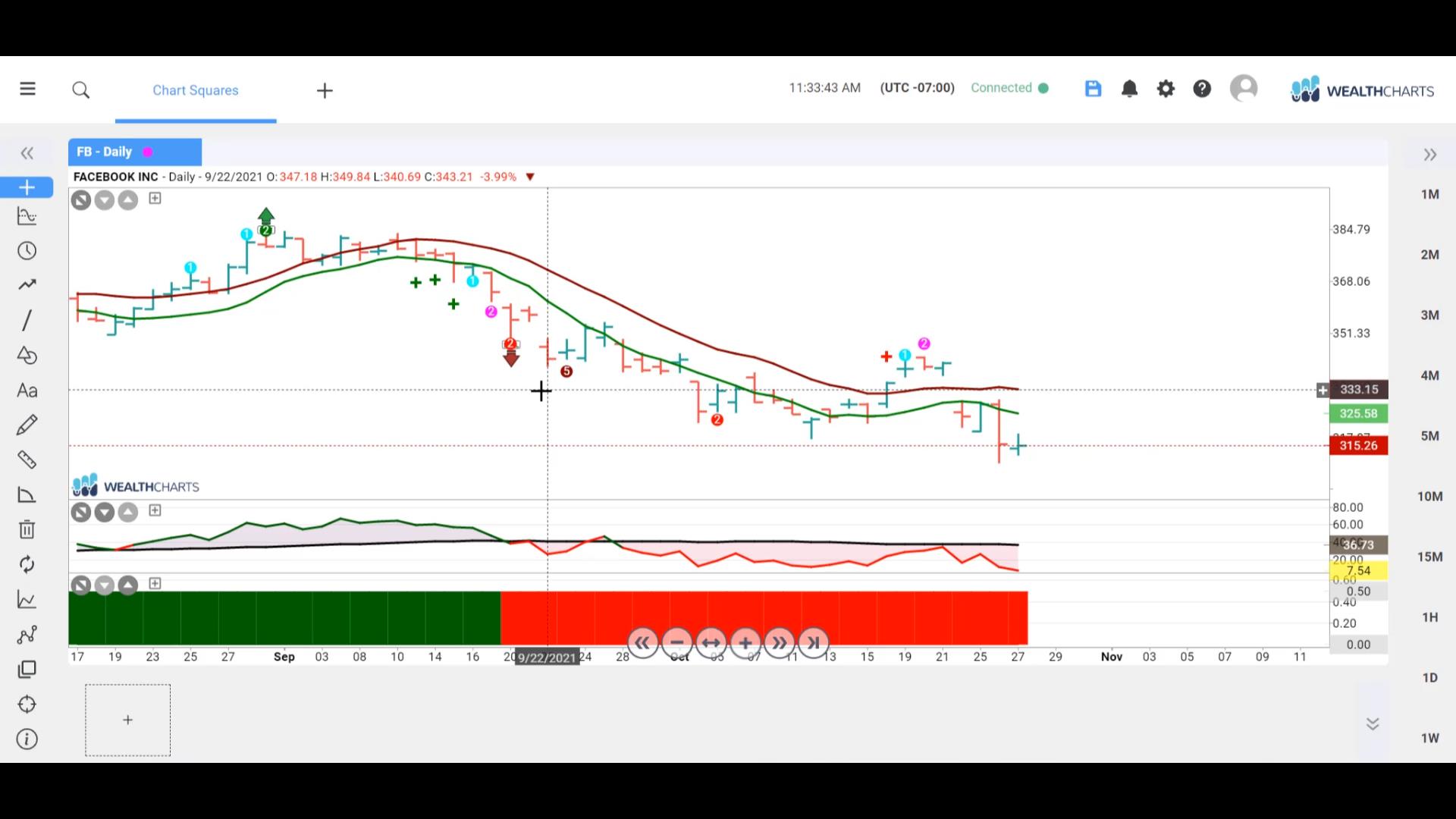Image resolution: width=1456 pixels, height=819 pixels.
Task: Add a new workspace tab
Action: click(325, 91)
